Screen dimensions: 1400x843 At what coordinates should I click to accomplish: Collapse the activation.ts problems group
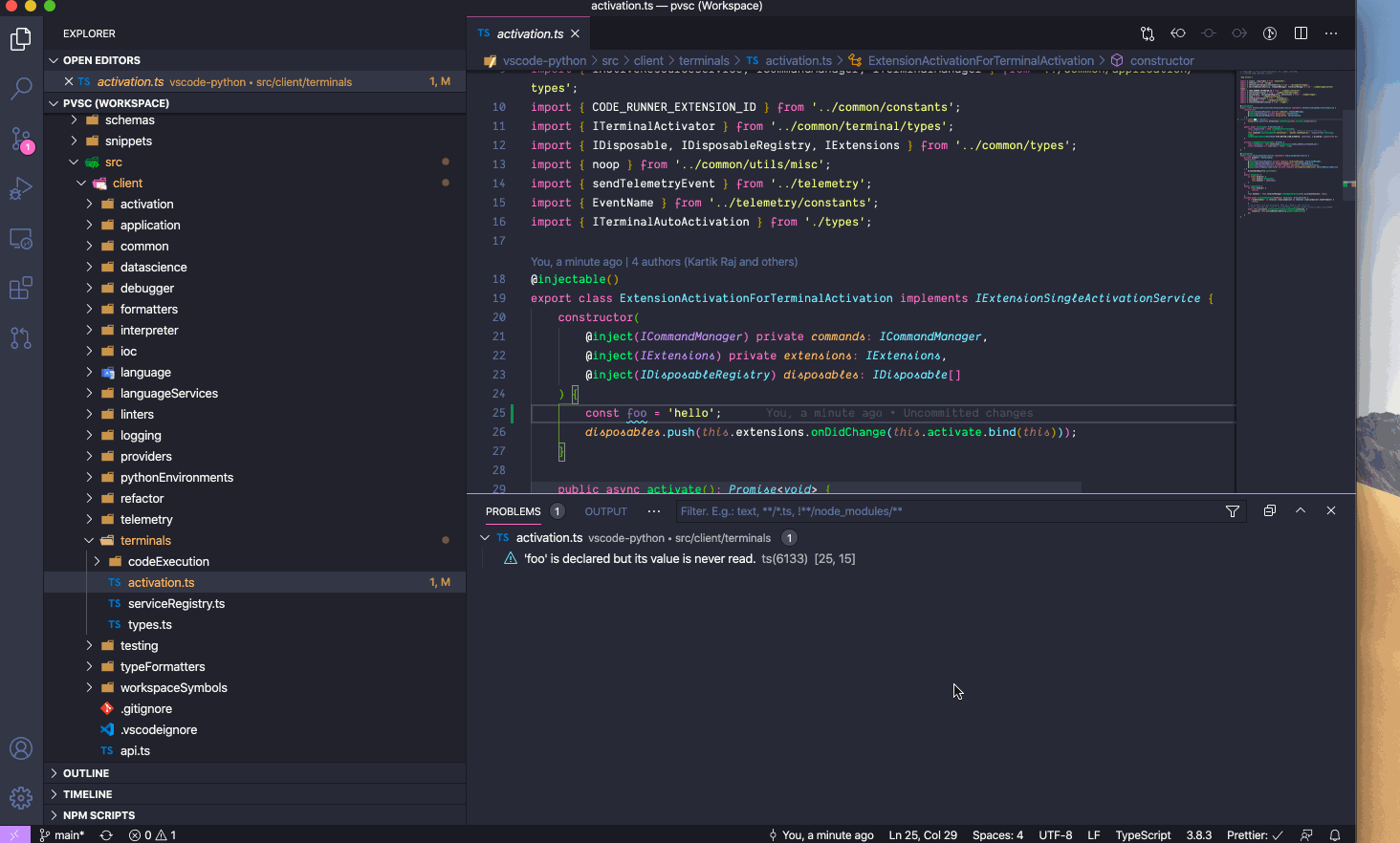(x=486, y=538)
